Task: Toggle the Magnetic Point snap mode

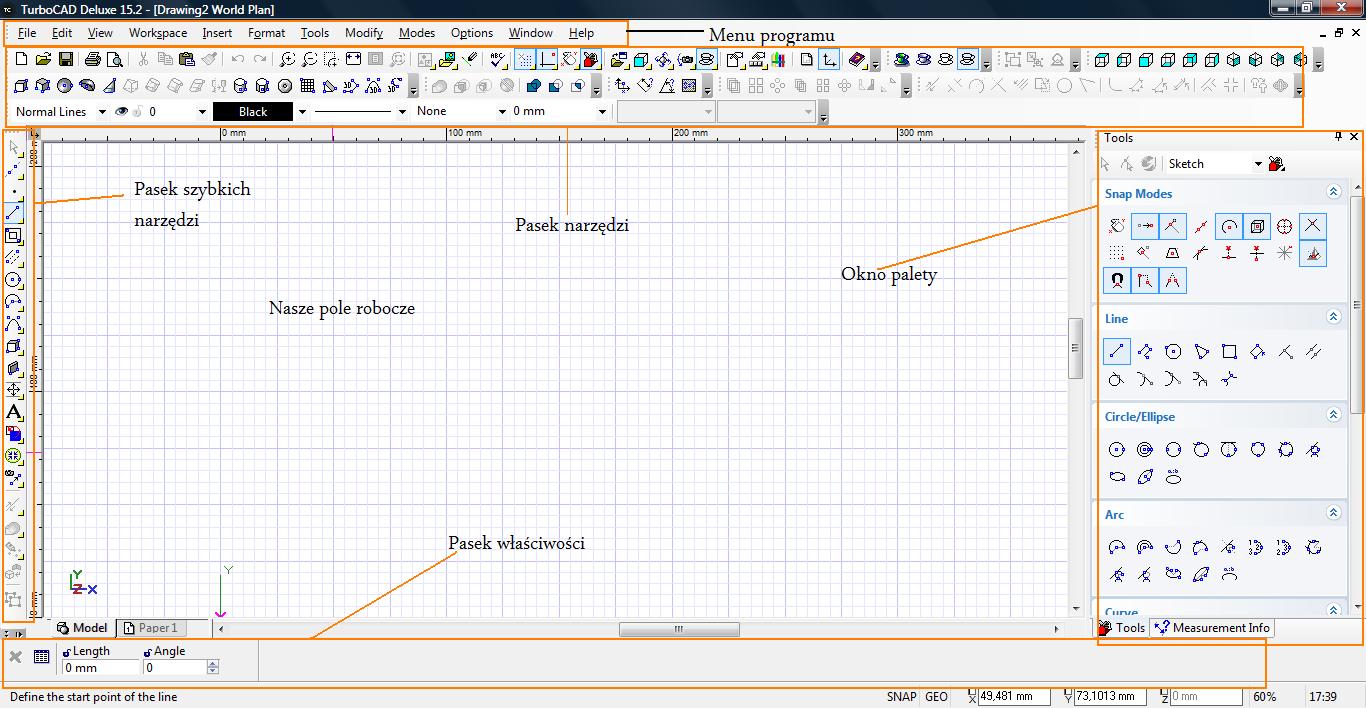Action: click(1117, 281)
